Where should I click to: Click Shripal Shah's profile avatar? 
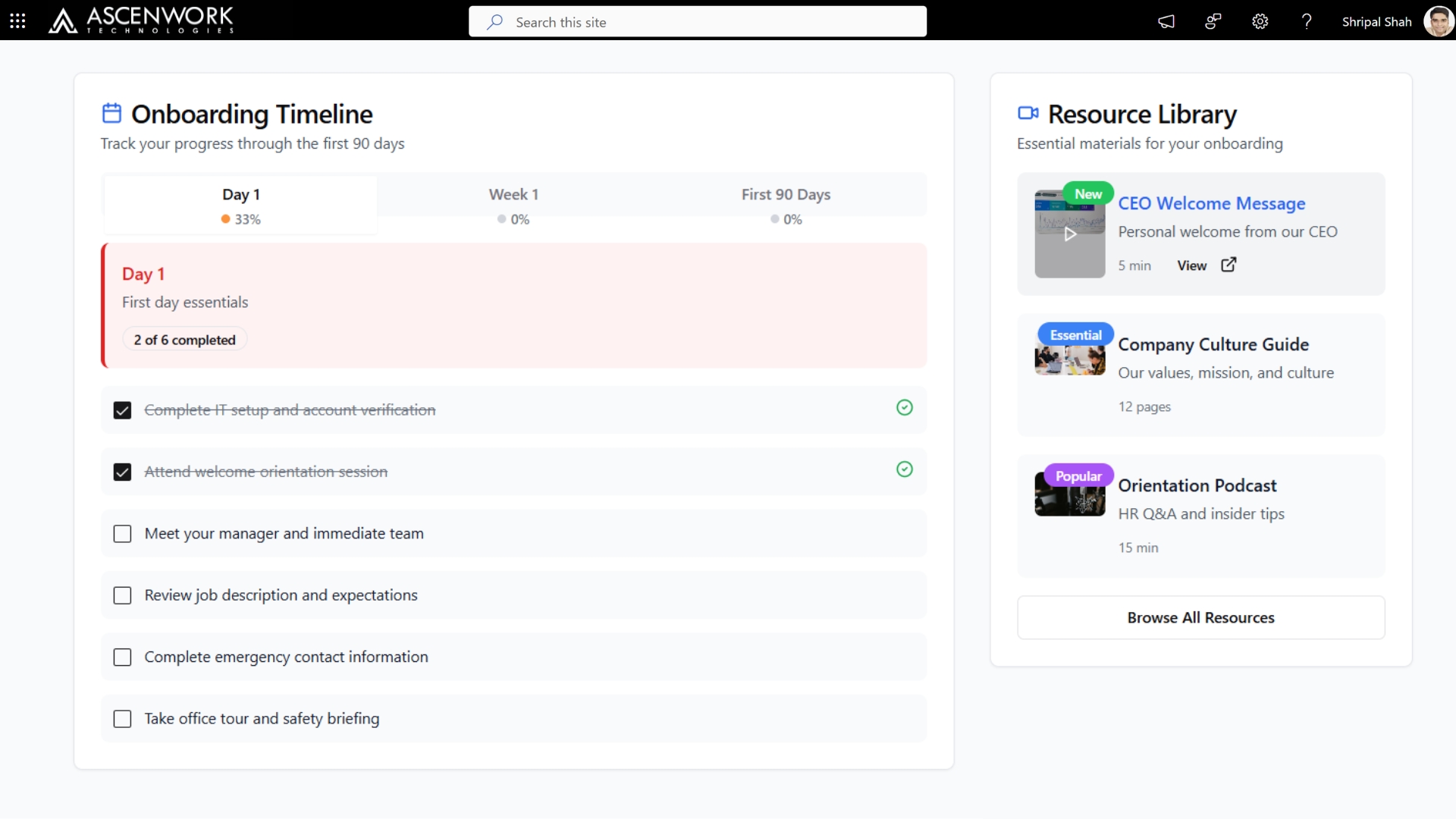1438,21
